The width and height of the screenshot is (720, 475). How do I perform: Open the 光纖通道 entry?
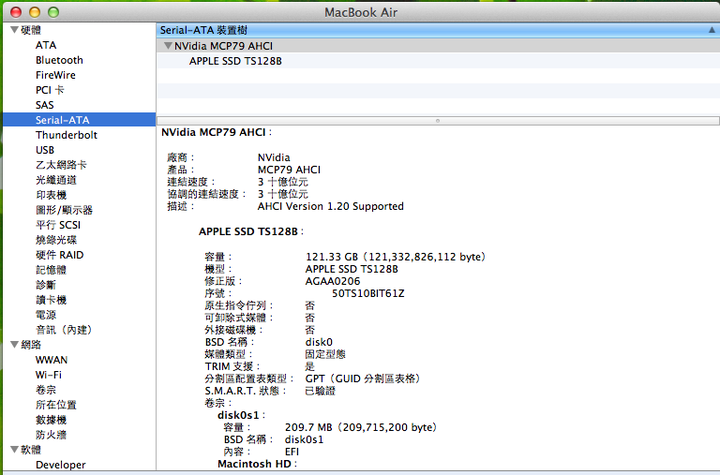tap(56, 180)
